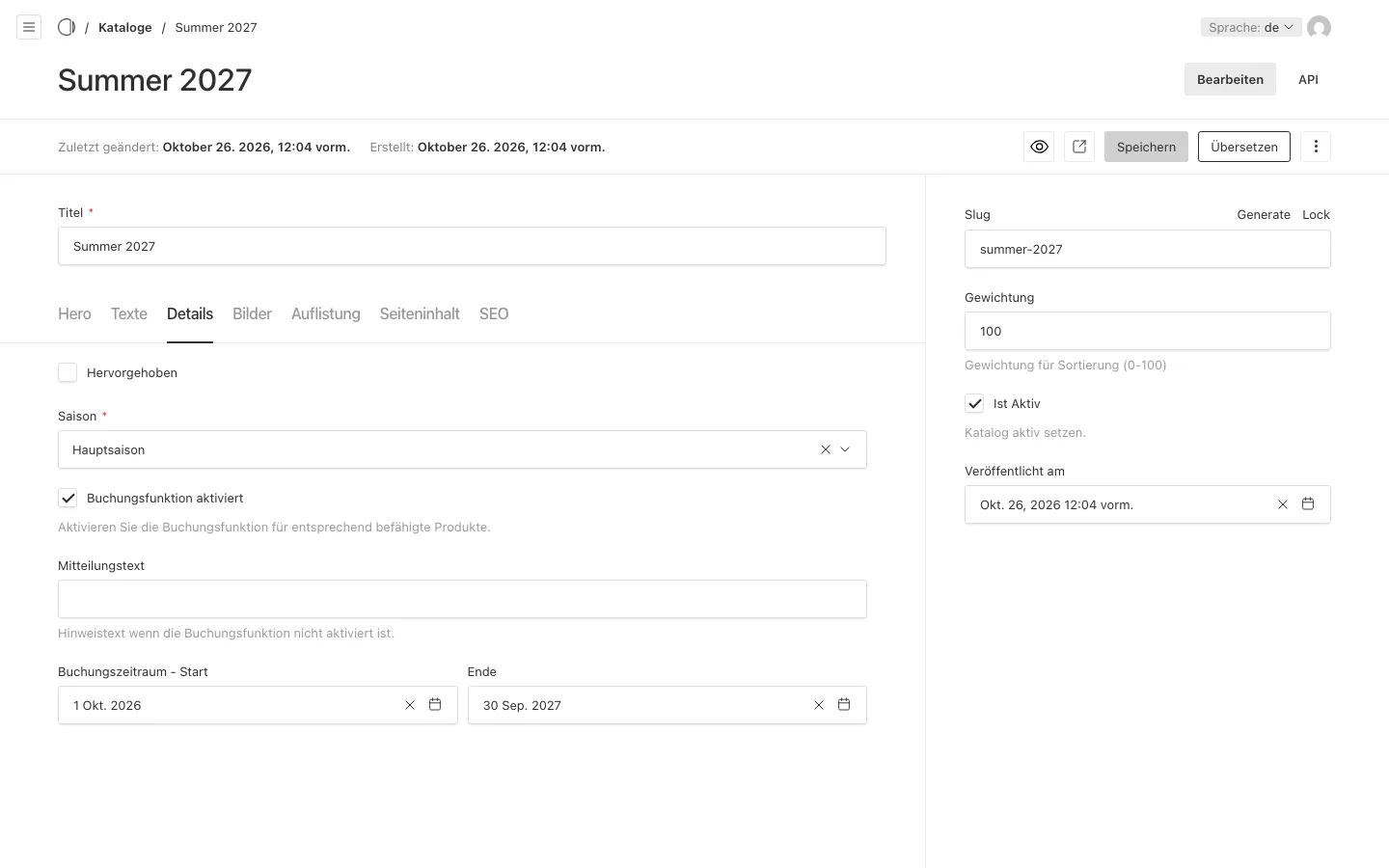The image size is (1389, 868).
Task: Select the Bearbeiten view button
Action: (1230, 79)
